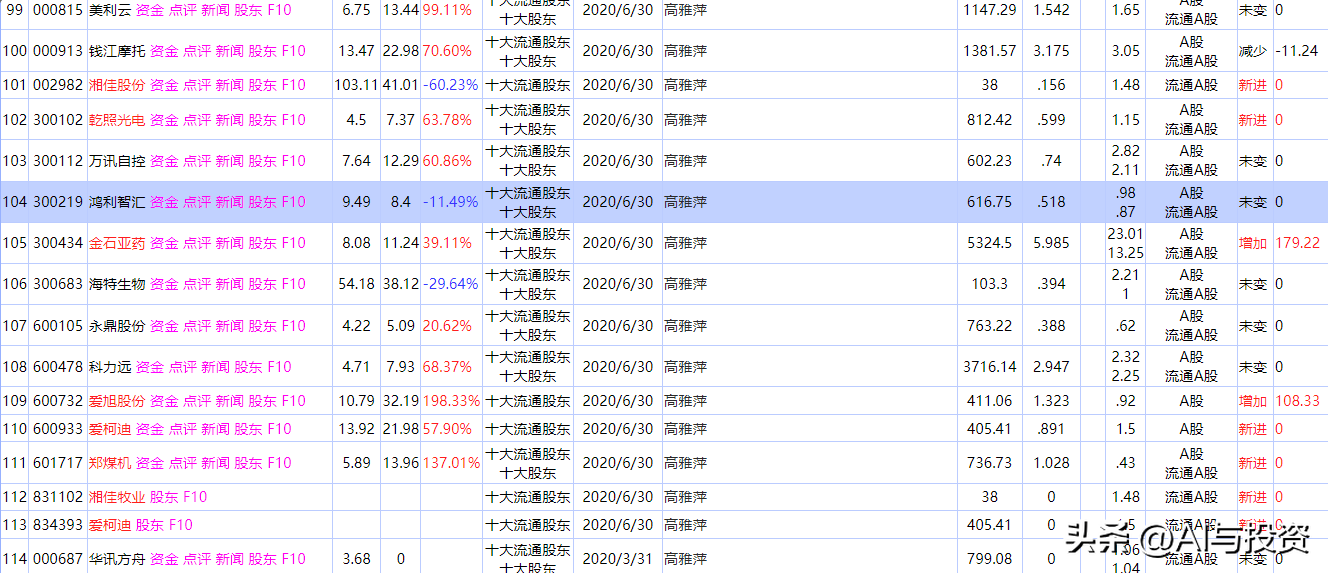Click change value 108.33 for 爱旭股份
This screenshot has width=1328, height=573.
click(x=1297, y=401)
